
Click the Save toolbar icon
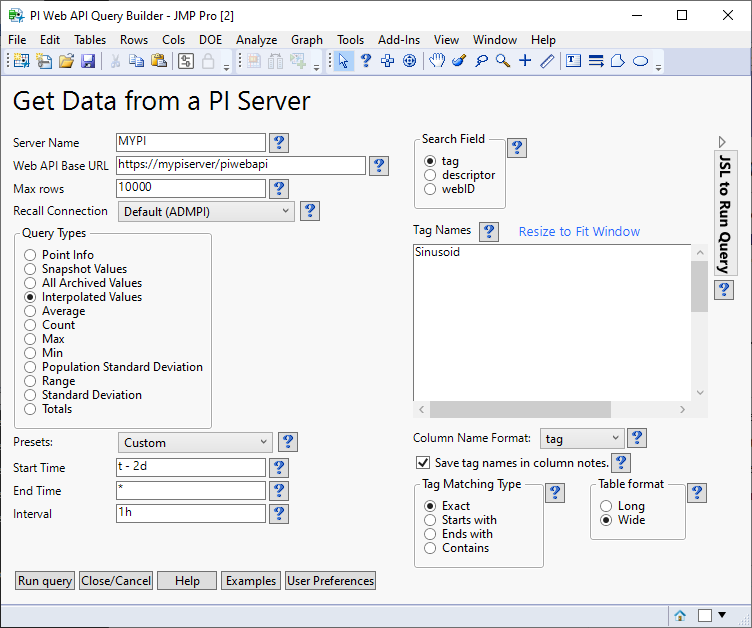click(88, 61)
